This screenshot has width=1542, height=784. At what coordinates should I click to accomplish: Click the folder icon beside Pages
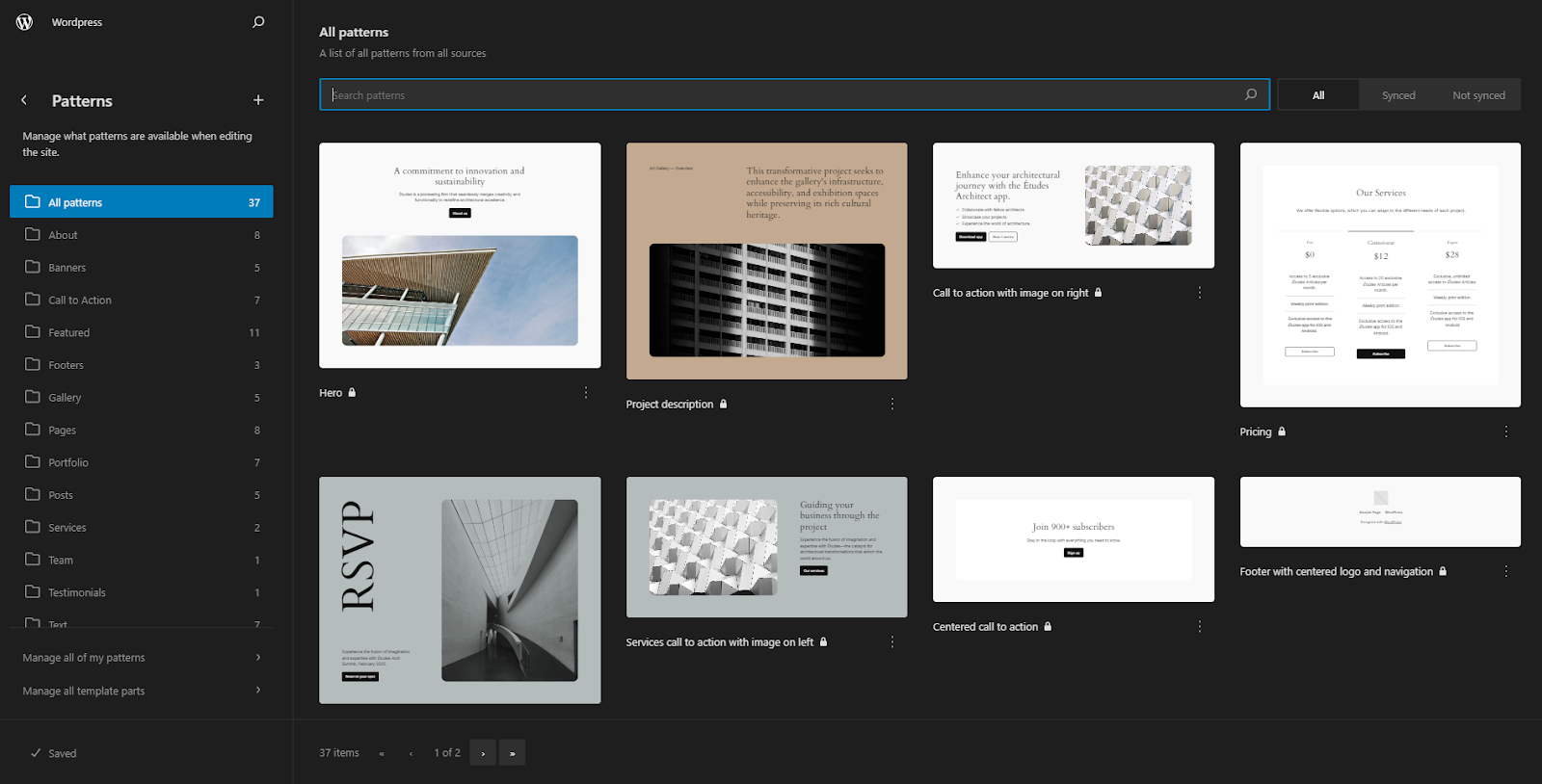click(x=33, y=430)
